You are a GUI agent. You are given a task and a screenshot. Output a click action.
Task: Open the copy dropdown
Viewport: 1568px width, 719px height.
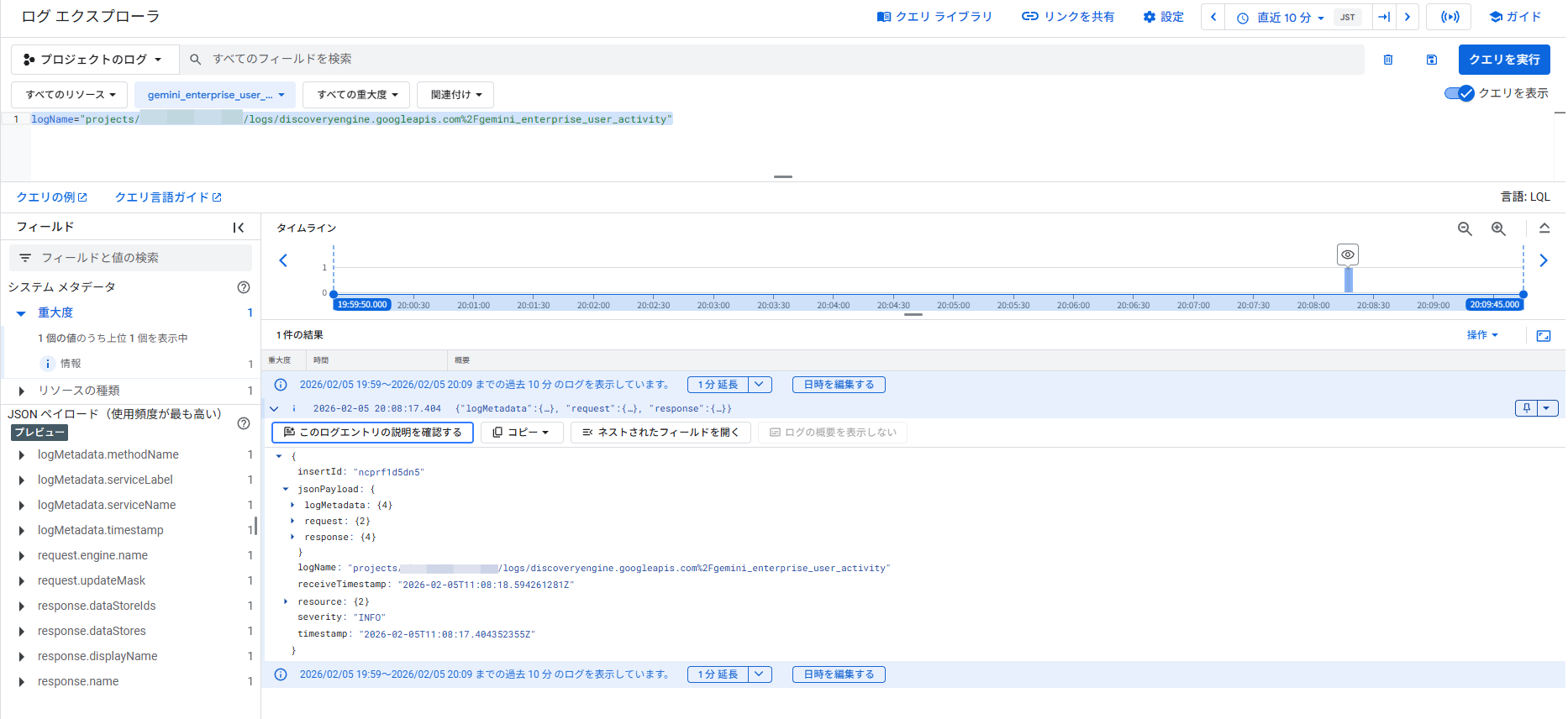(x=522, y=433)
